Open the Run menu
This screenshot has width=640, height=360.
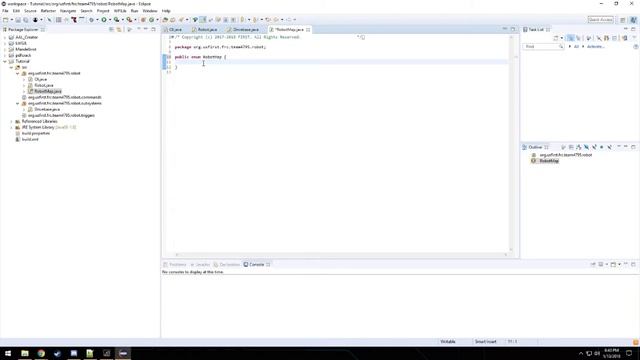click(134, 11)
